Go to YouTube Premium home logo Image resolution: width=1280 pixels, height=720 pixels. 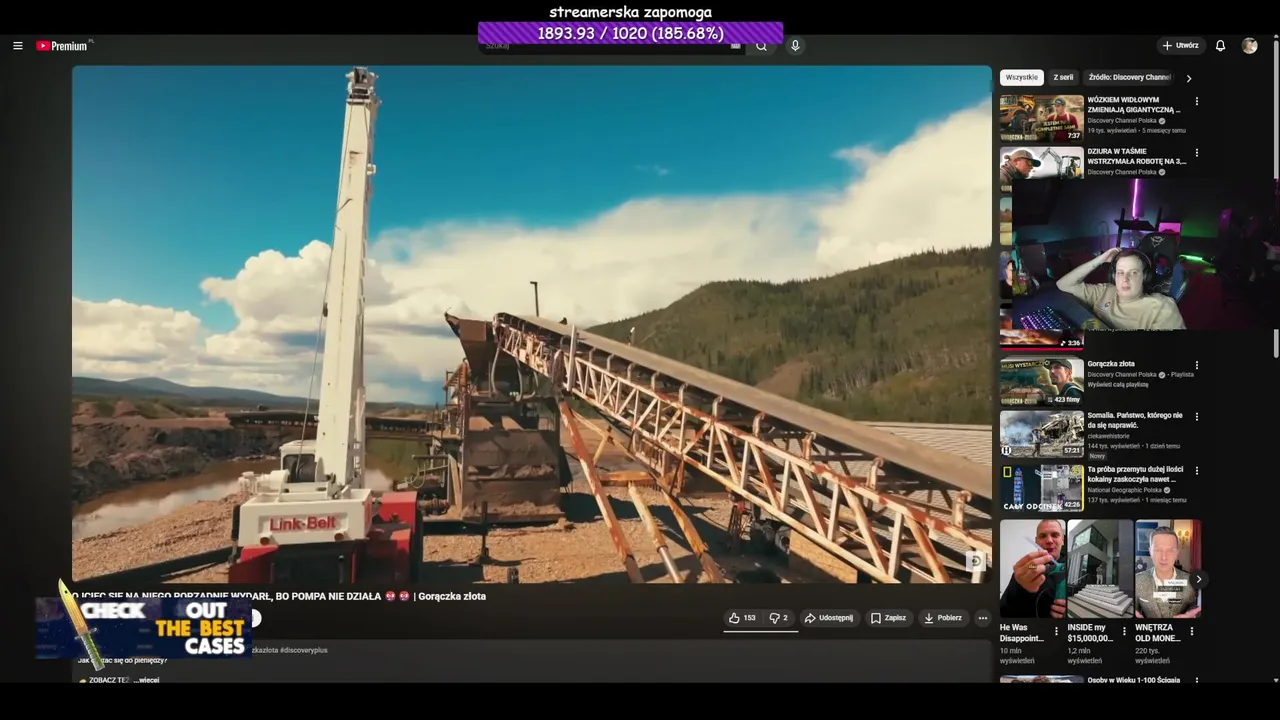pos(64,46)
